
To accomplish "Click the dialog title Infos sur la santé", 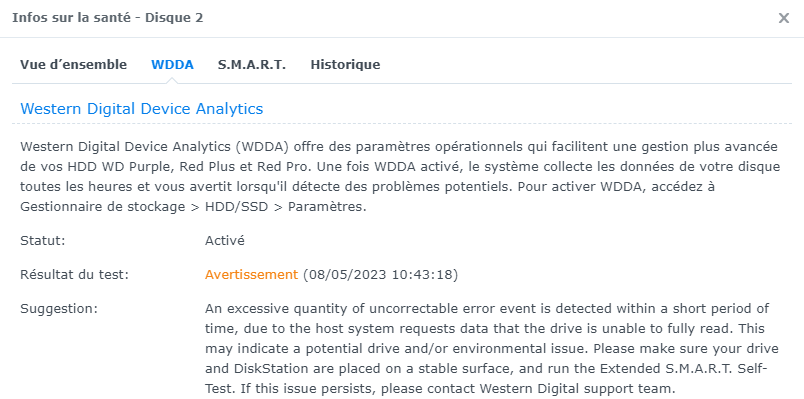I will (x=74, y=18).
